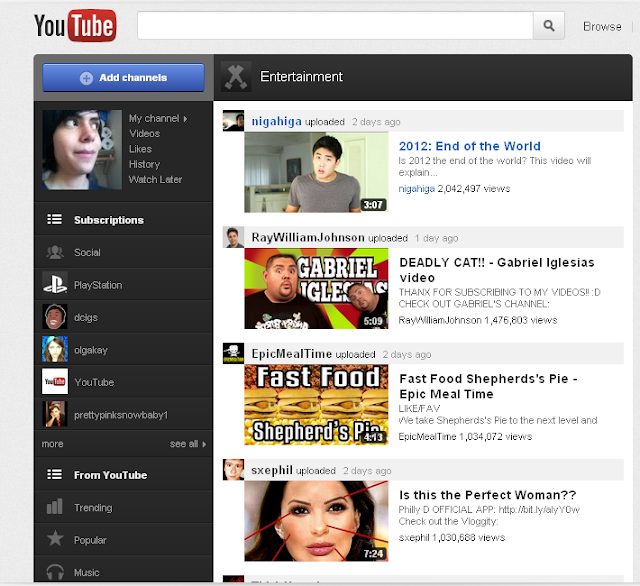This screenshot has height=586, width=640.
Task: Open Videos link under profile
Action: tap(144, 133)
